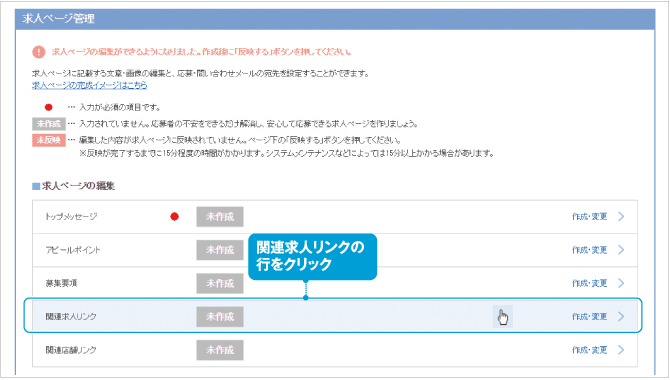
Task: Expand the chevron arrow in 募集要項 row
Action: click(621, 283)
